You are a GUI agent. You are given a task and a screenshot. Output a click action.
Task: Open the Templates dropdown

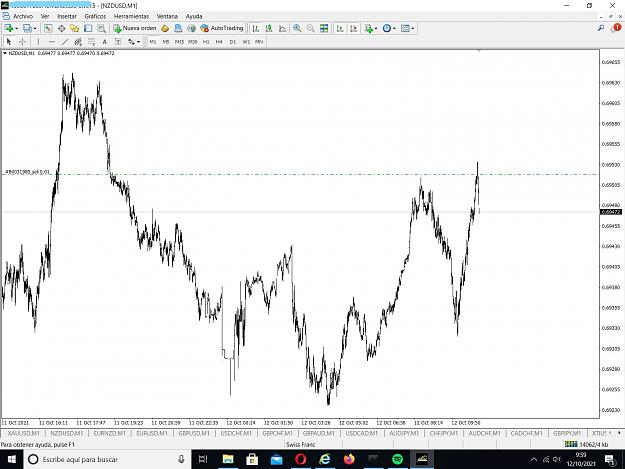pos(407,28)
